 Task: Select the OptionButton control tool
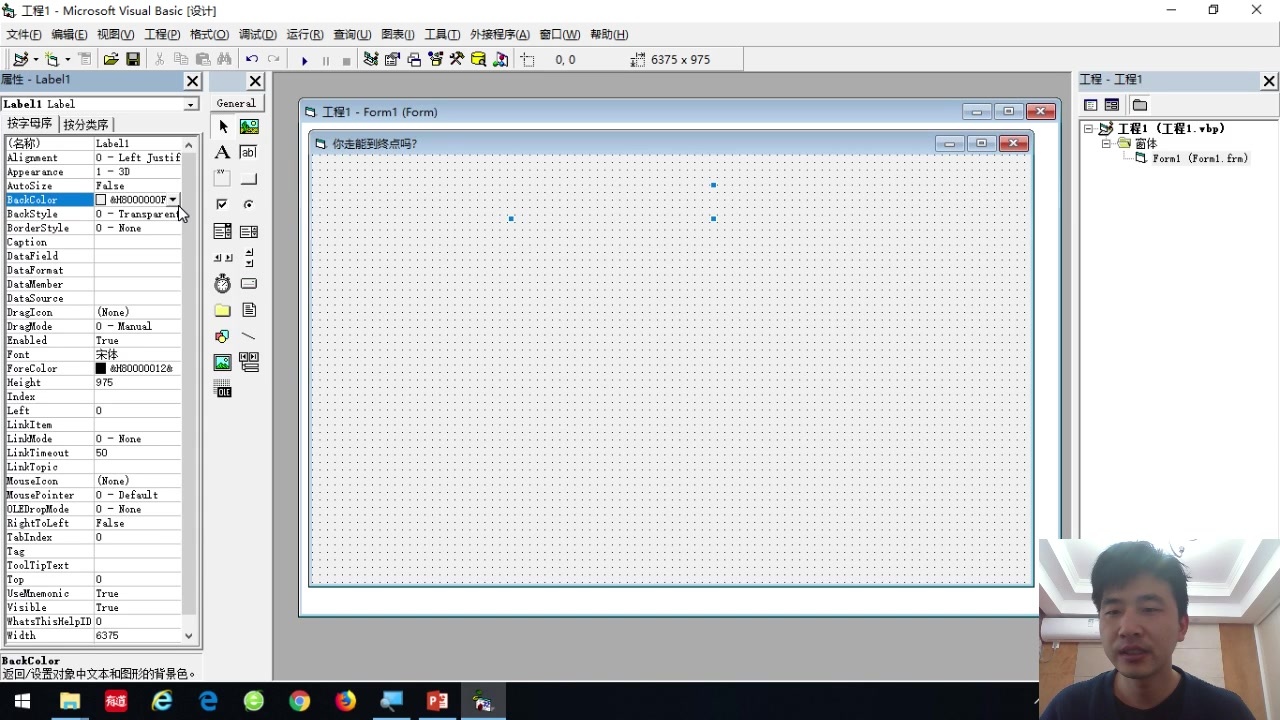click(249, 204)
